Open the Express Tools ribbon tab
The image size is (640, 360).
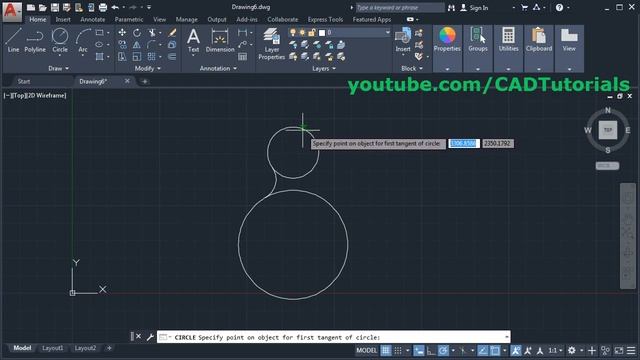tap(325, 20)
